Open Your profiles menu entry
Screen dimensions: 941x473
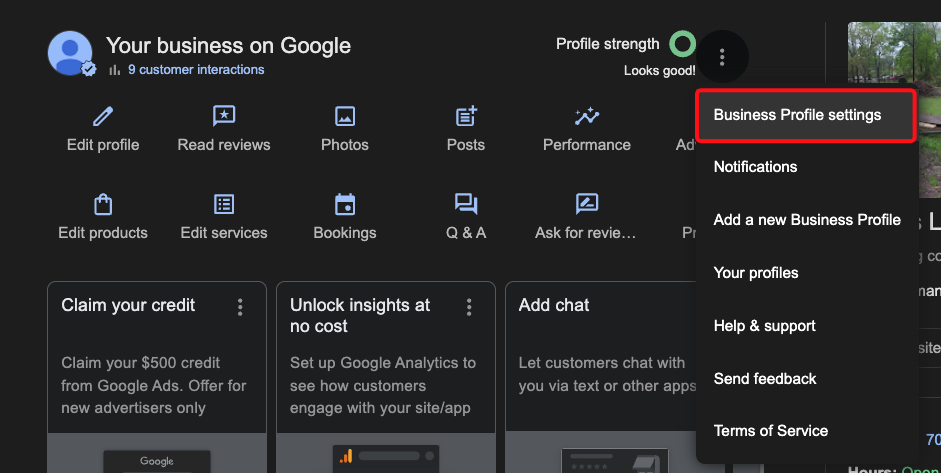755,273
